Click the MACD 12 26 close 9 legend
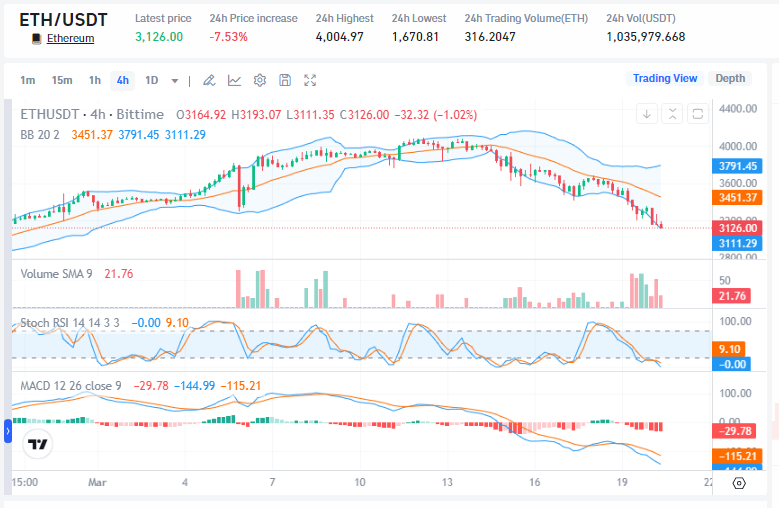Viewport: 779px width, 508px height. pos(71,385)
